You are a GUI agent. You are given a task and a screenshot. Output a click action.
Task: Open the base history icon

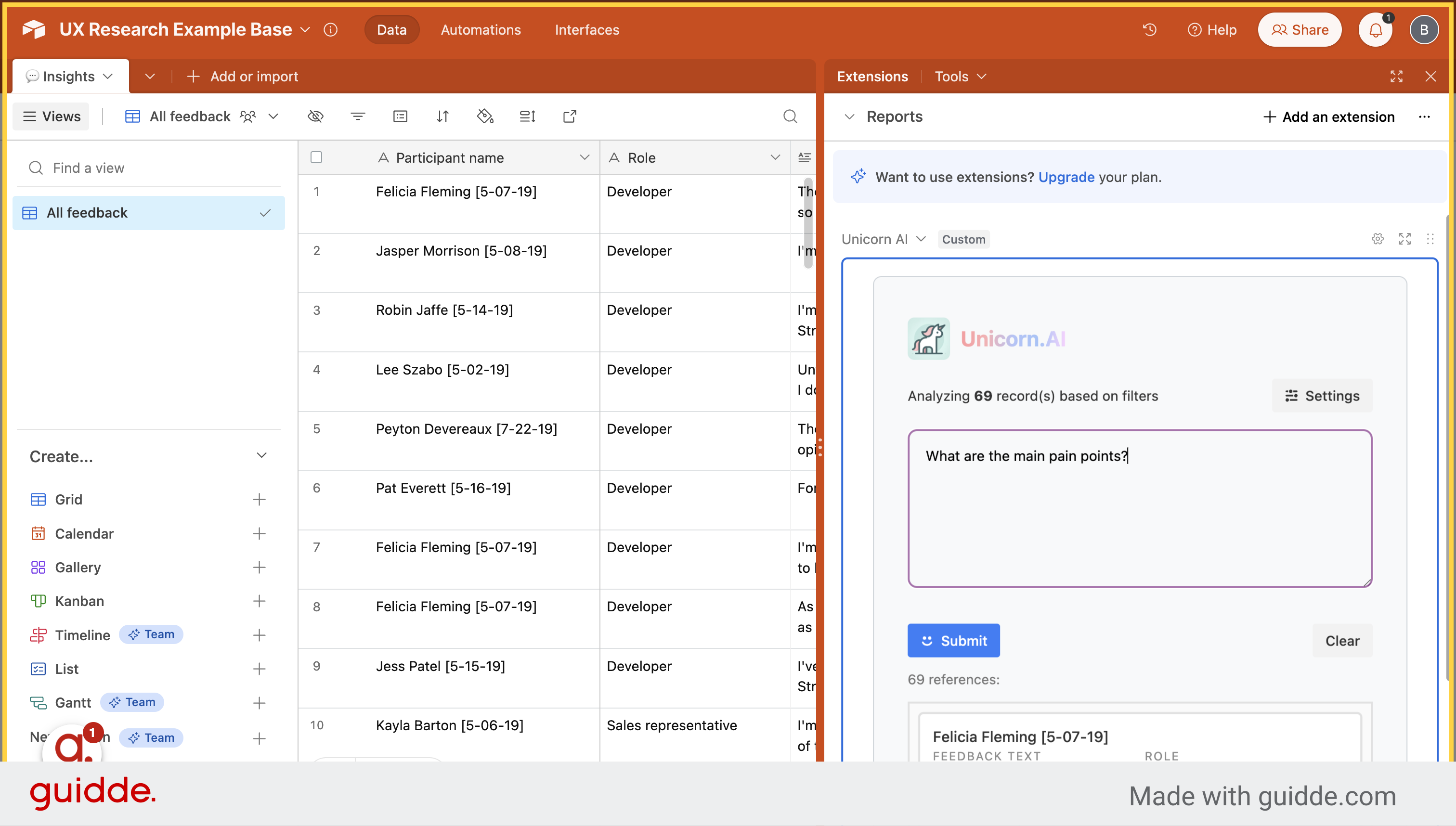1150,29
